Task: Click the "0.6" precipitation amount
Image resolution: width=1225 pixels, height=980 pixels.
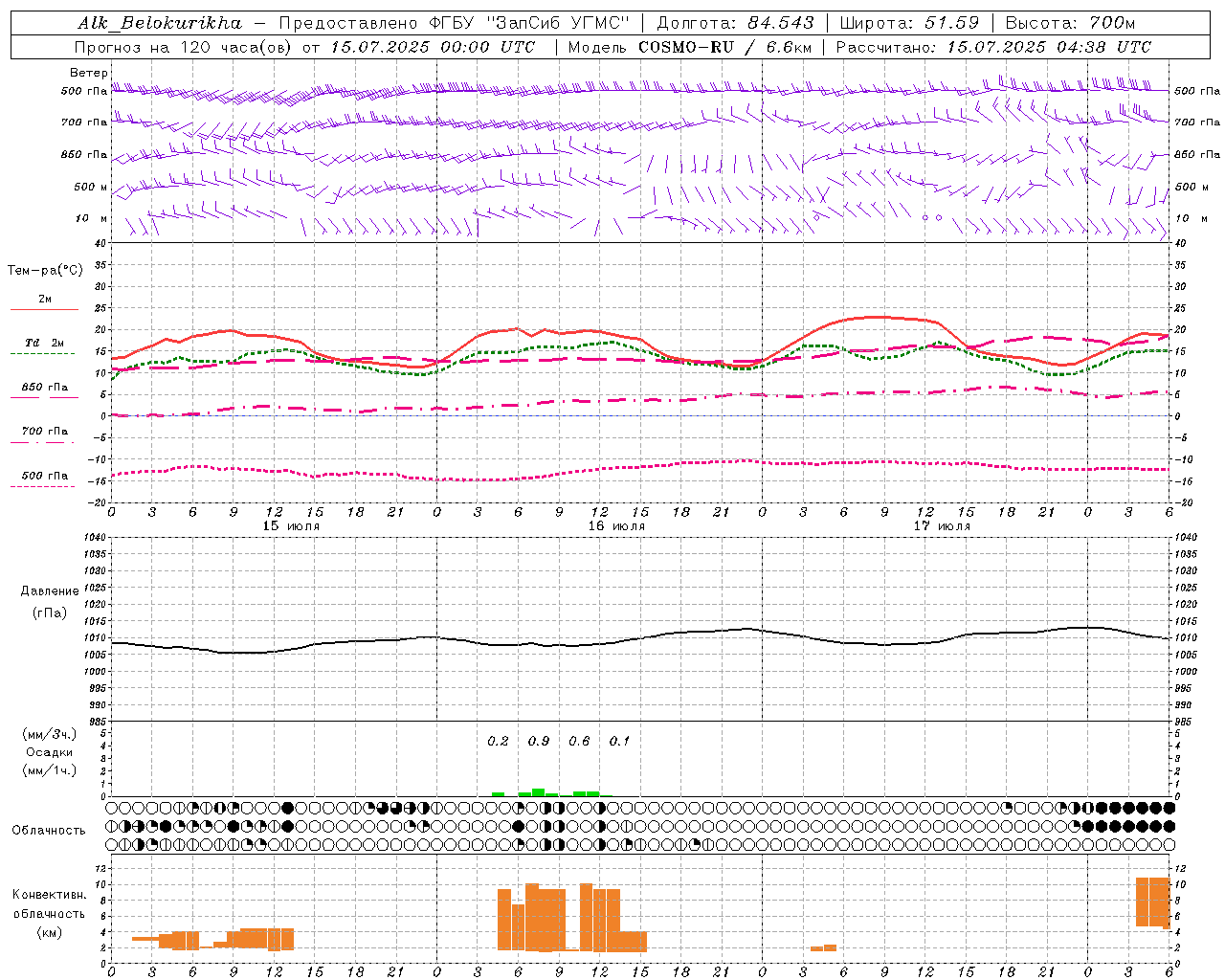Action: pyautogui.click(x=579, y=741)
